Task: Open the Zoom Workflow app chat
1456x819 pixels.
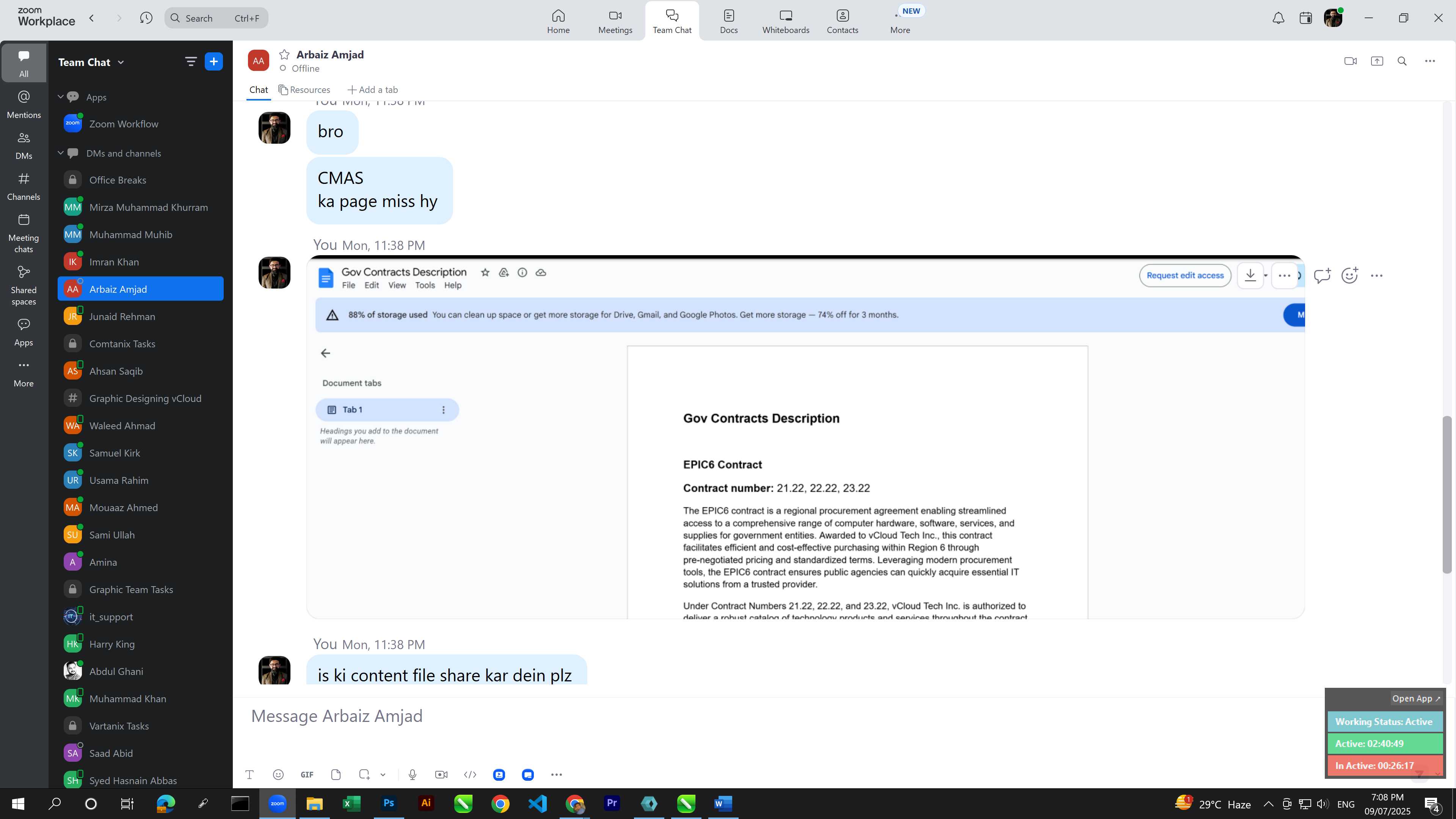Action: 140,124
